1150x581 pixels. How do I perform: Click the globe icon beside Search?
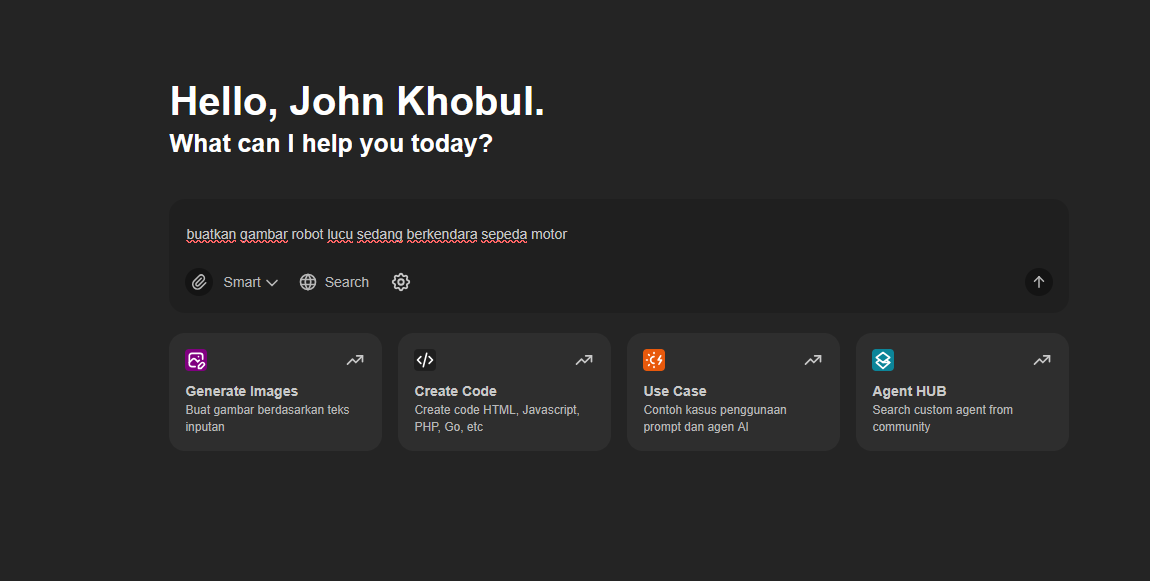pos(308,282)
